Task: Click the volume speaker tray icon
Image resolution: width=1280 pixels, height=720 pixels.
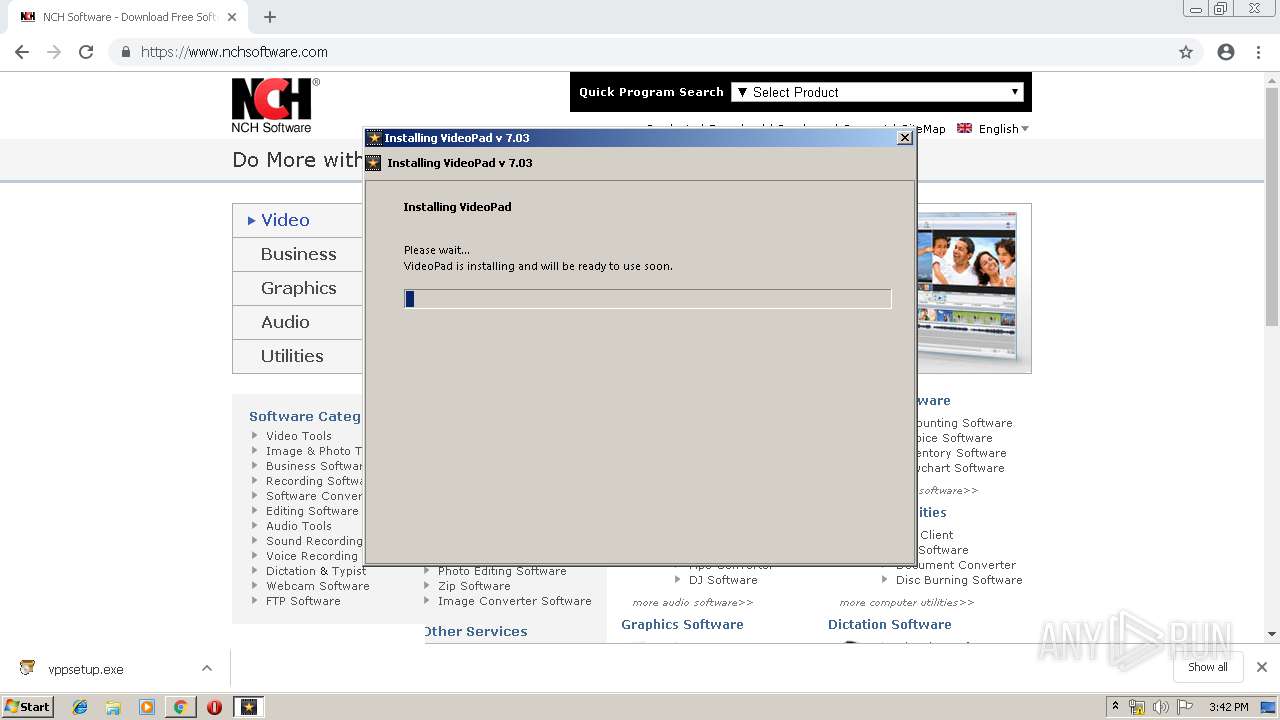Action: point(1161,707)
